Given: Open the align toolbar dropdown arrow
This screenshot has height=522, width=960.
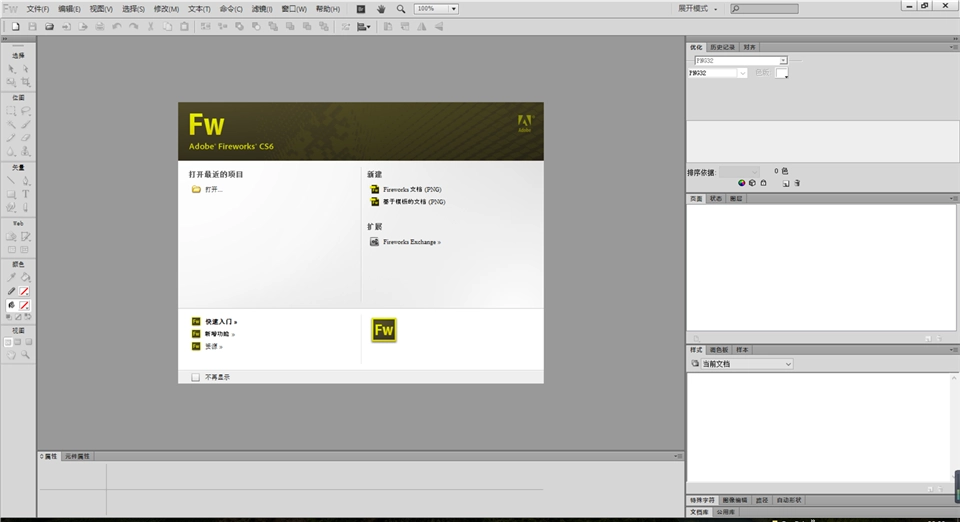Looking at the screenshot, I should pyautogui.click(x=369, y=27).
